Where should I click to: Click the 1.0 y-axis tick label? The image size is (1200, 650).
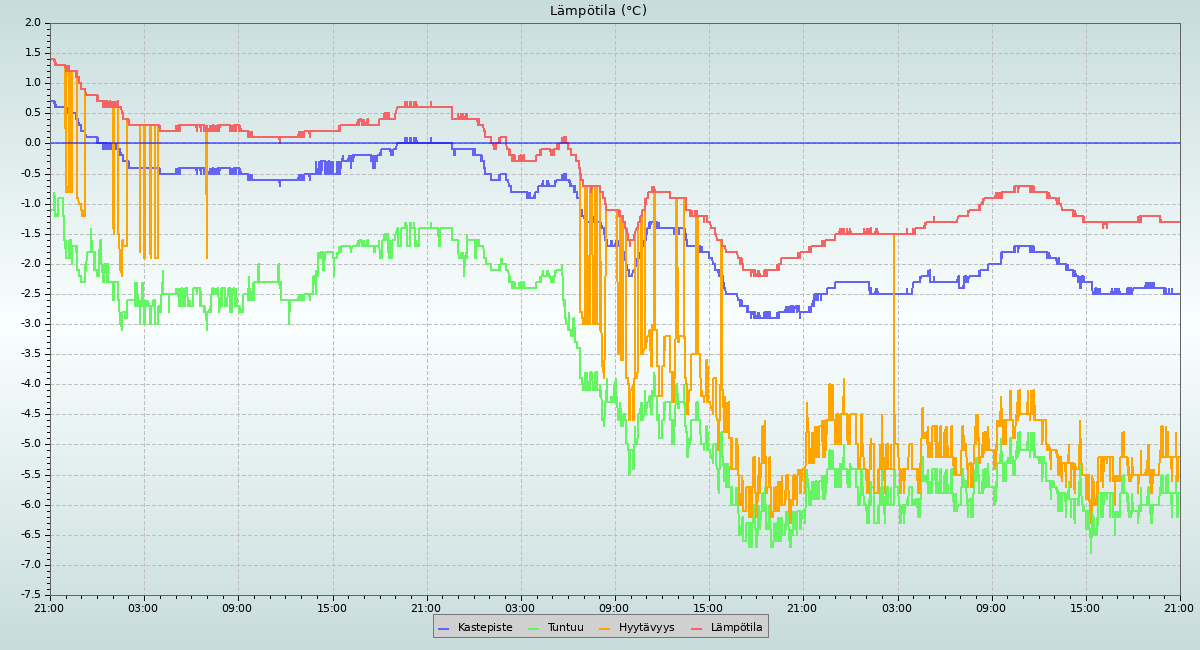tap(32, 83)
